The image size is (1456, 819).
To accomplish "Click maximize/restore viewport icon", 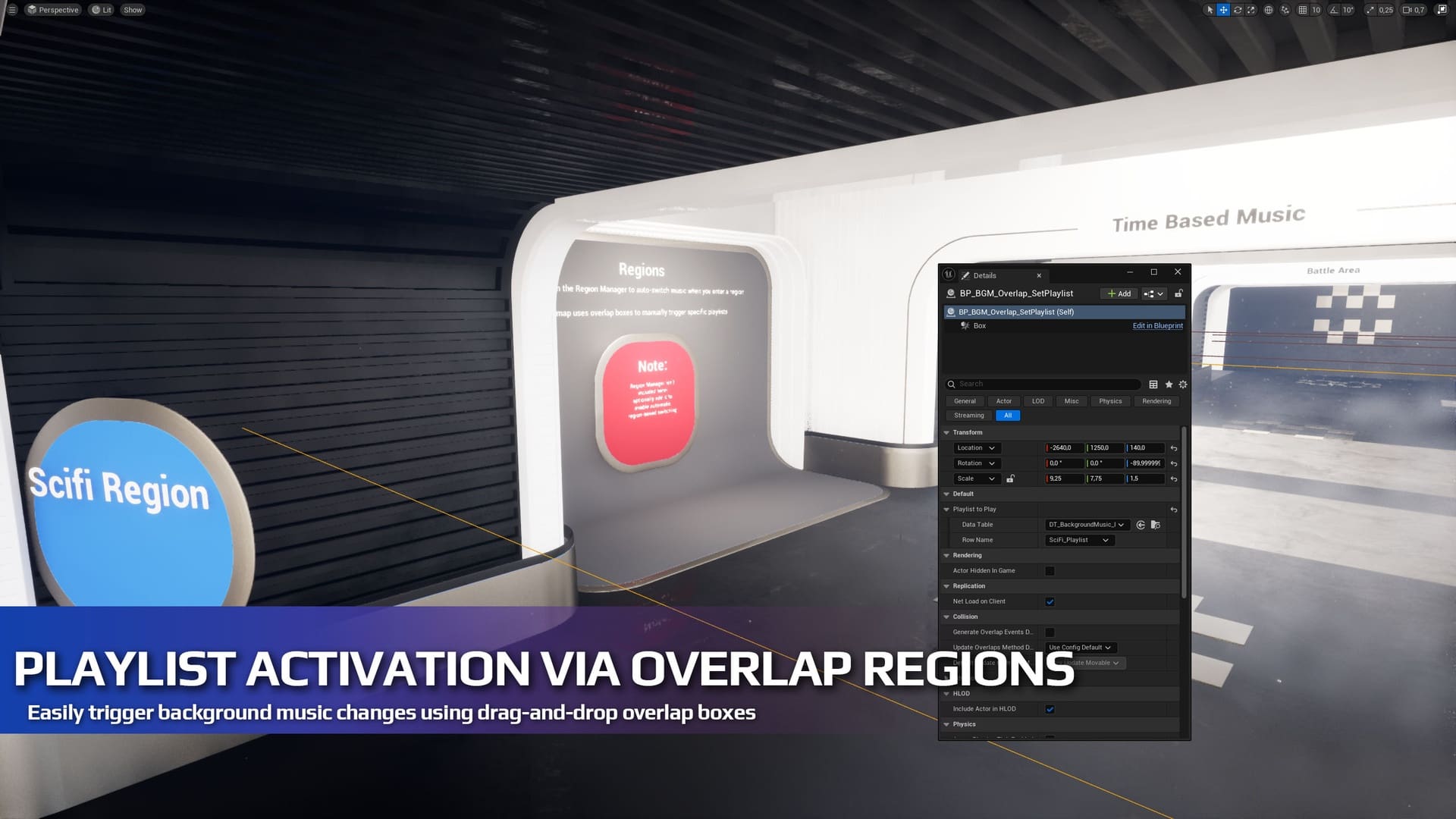I will click(1442, 10).
